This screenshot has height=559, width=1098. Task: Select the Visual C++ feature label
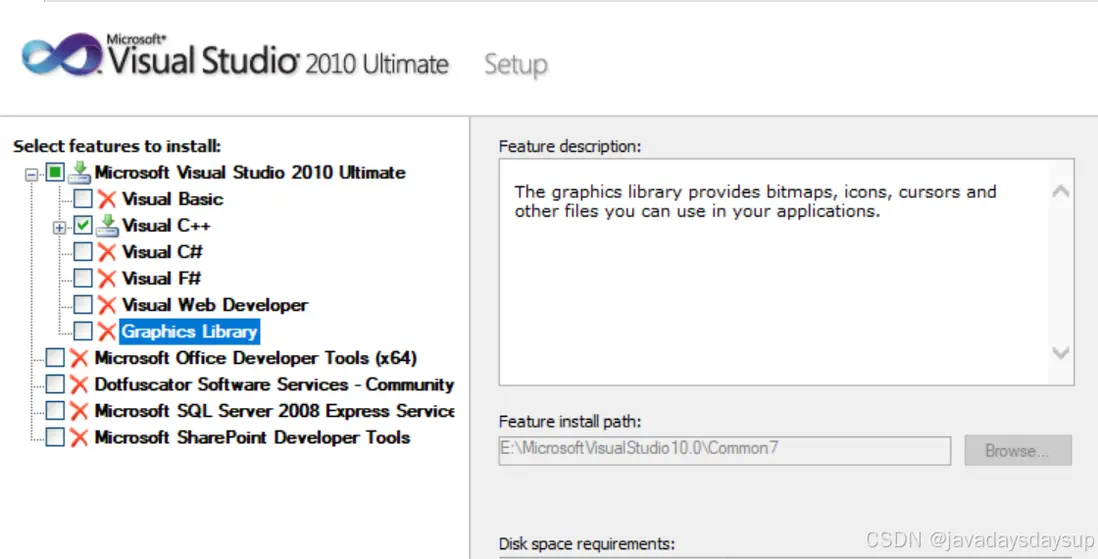[166, 226]
